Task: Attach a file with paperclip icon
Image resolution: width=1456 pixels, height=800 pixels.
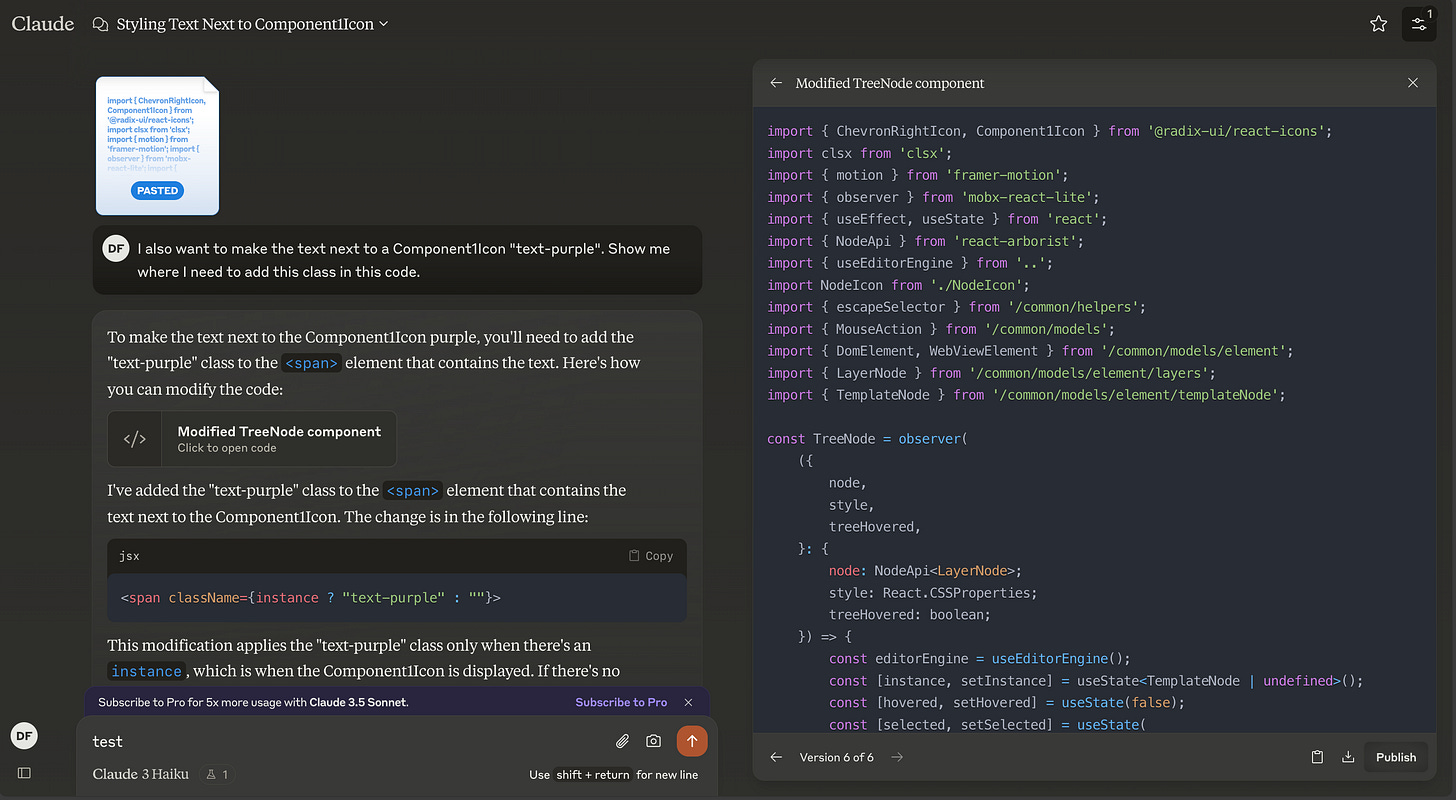Action: pos(622,741)
